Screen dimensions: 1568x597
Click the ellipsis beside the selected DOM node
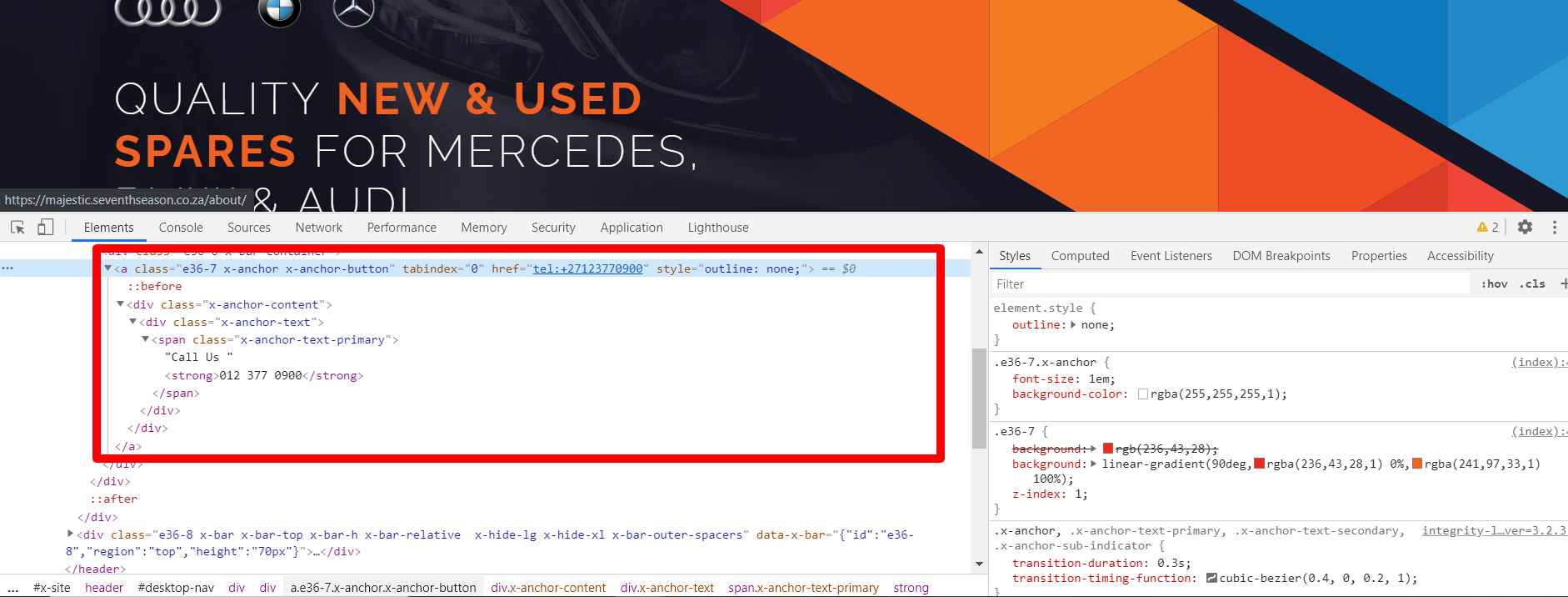coord(7,268)
